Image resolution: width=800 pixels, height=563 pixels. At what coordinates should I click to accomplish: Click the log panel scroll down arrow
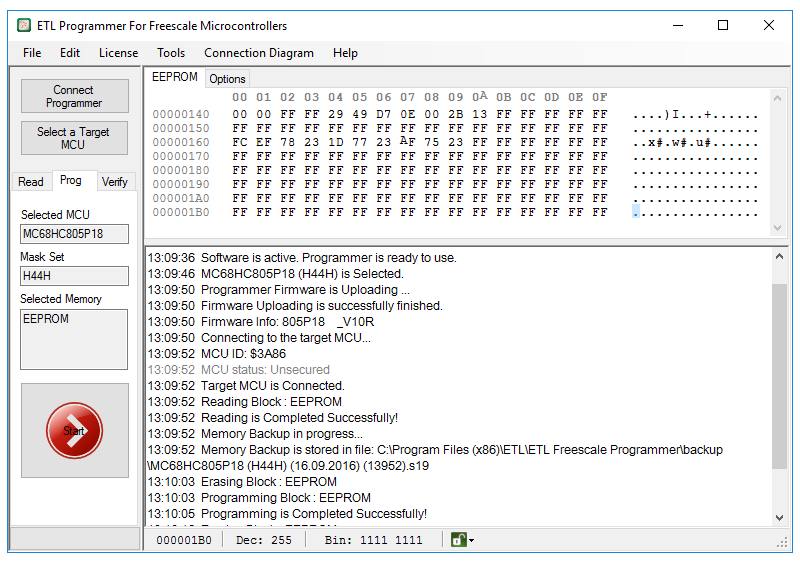click(780, 517)
